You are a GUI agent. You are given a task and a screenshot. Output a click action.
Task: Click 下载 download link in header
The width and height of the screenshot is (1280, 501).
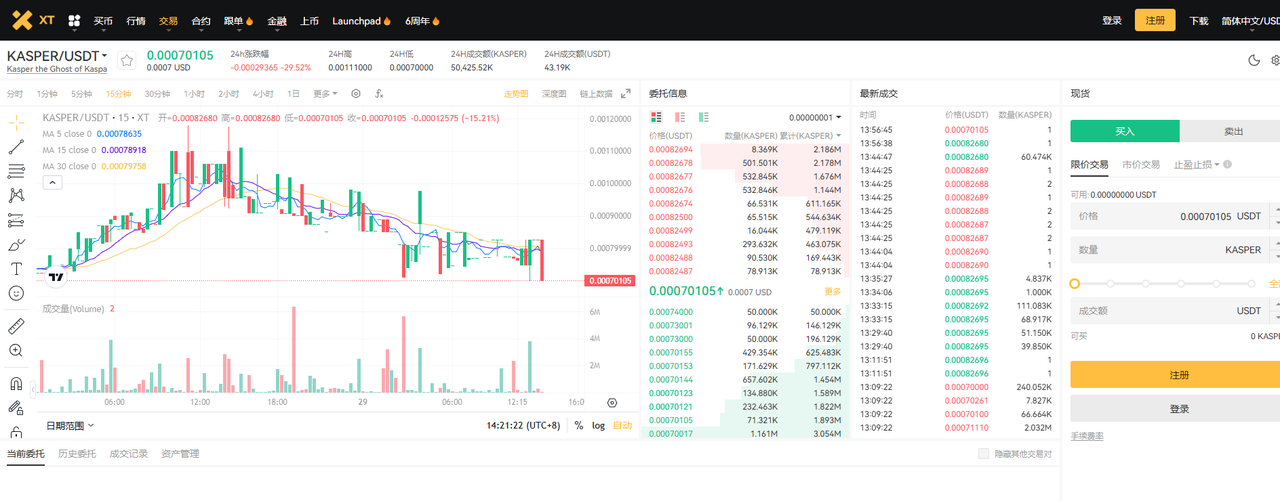1199,21
